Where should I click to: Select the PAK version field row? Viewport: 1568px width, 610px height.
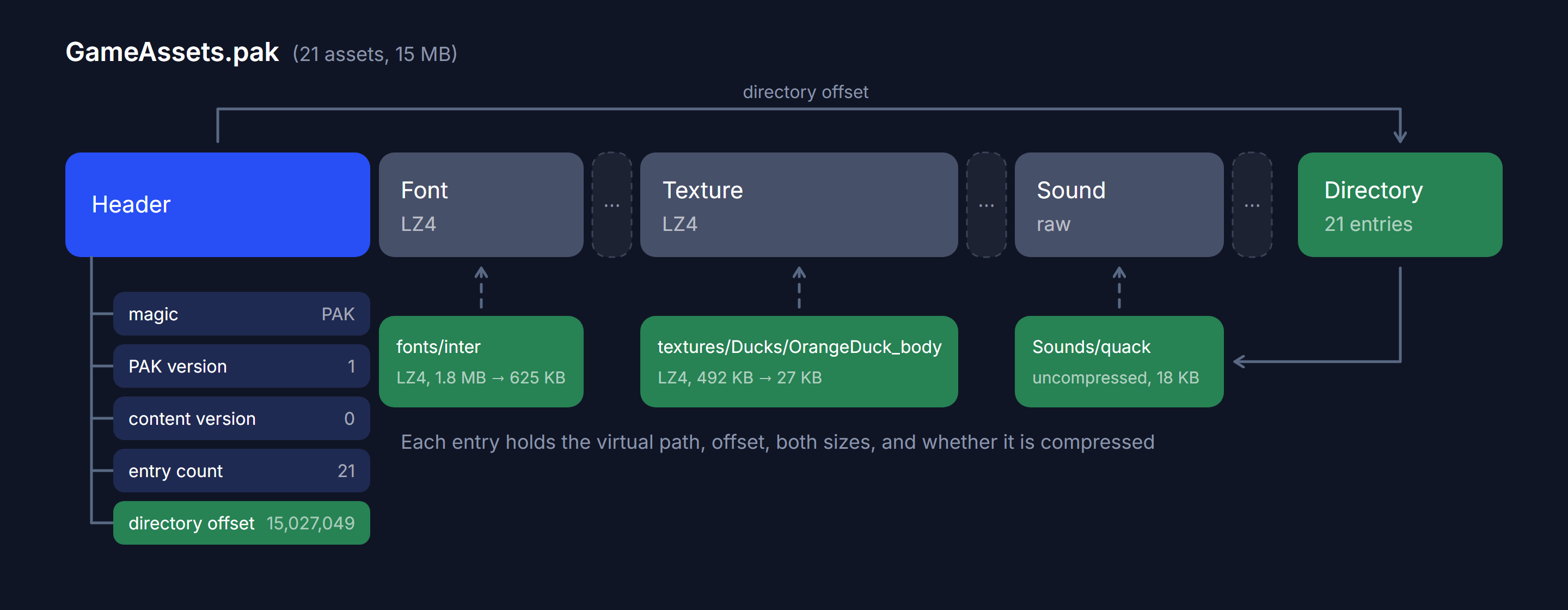(242, 367)
